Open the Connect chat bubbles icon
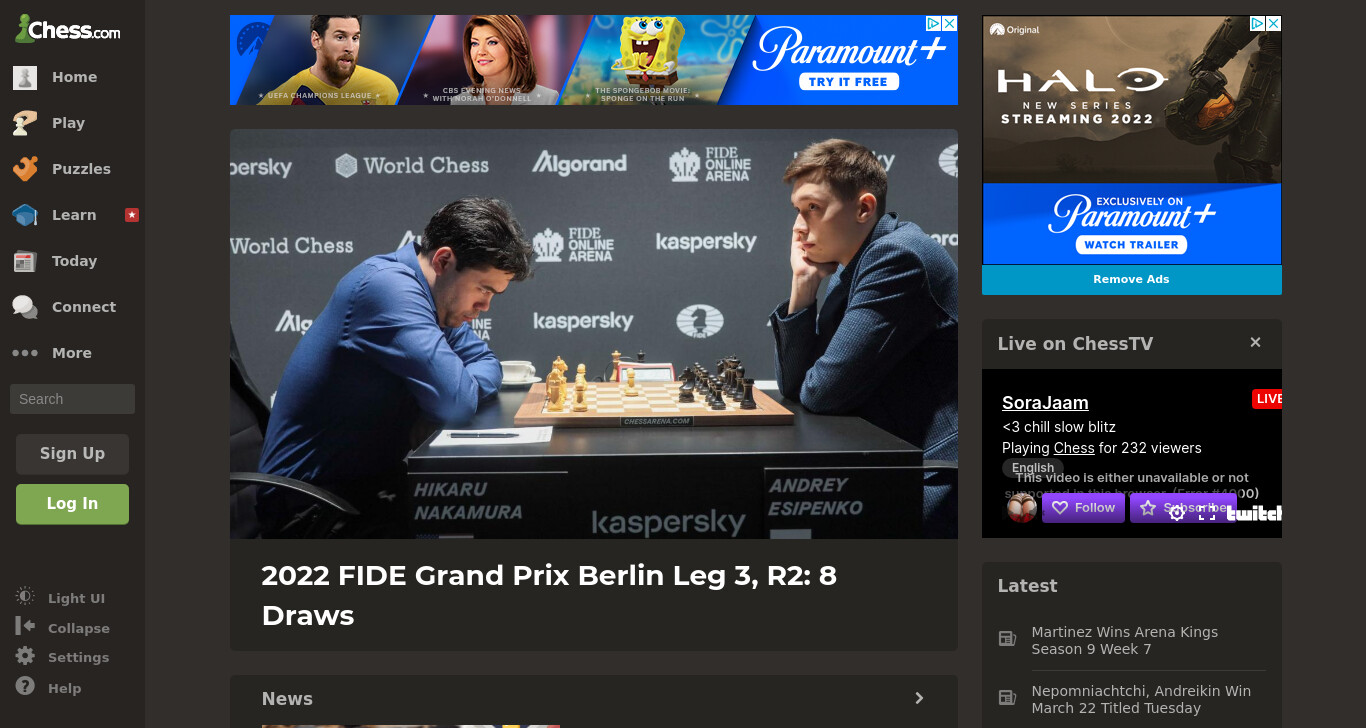 click(x=25, y=307)
